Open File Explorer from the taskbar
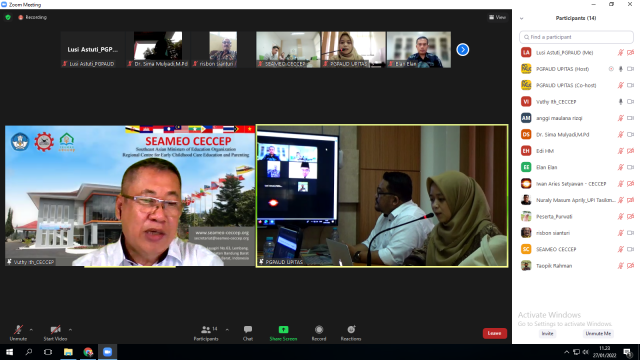Screen dimensions: 640x360 click(x=68, y=352)
